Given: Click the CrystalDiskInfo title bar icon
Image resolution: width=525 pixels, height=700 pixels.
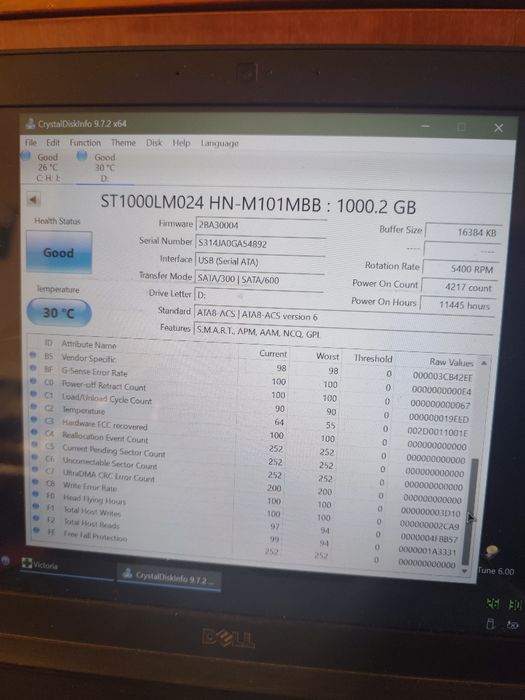Looking at the screenshot, I should (x=31, y=124).
